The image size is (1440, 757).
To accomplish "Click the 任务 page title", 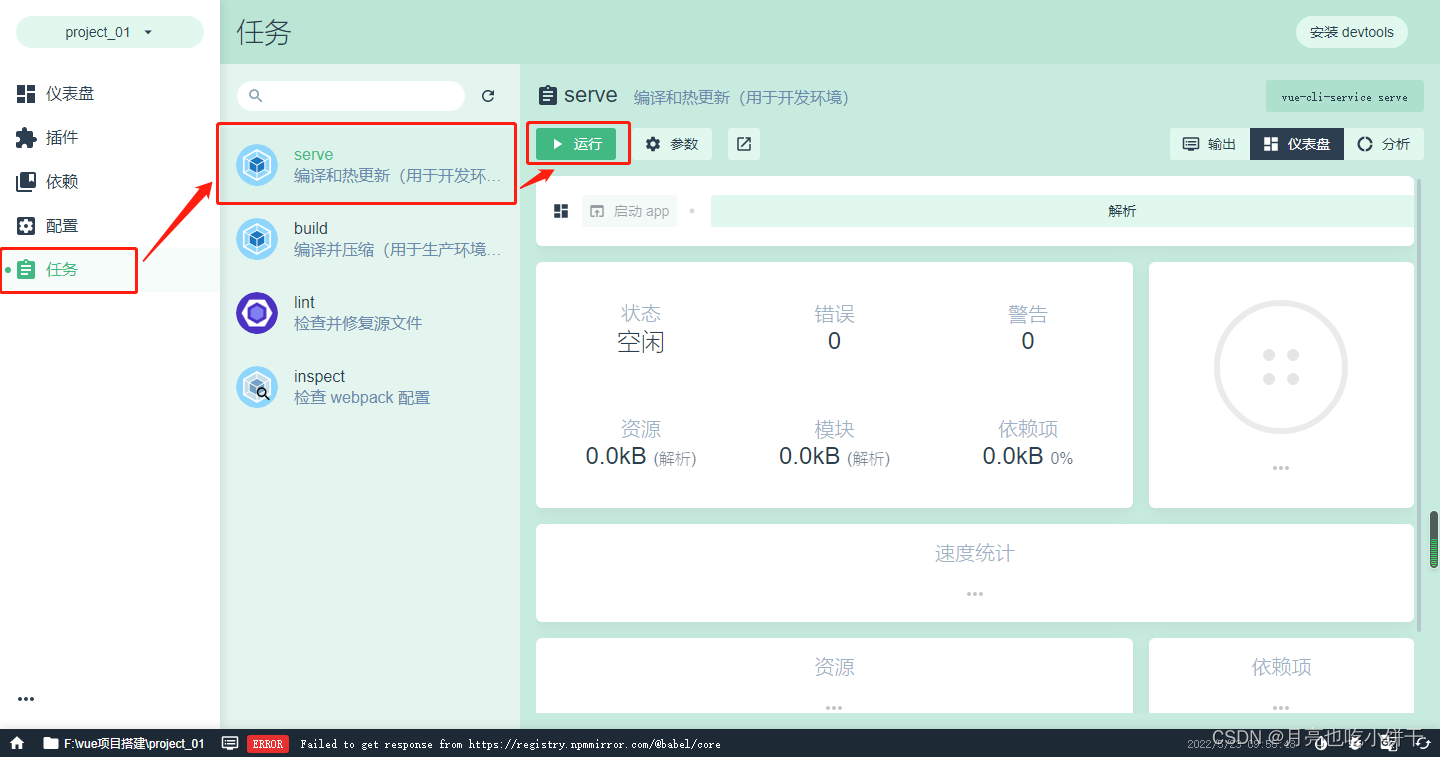I will 264,32.
